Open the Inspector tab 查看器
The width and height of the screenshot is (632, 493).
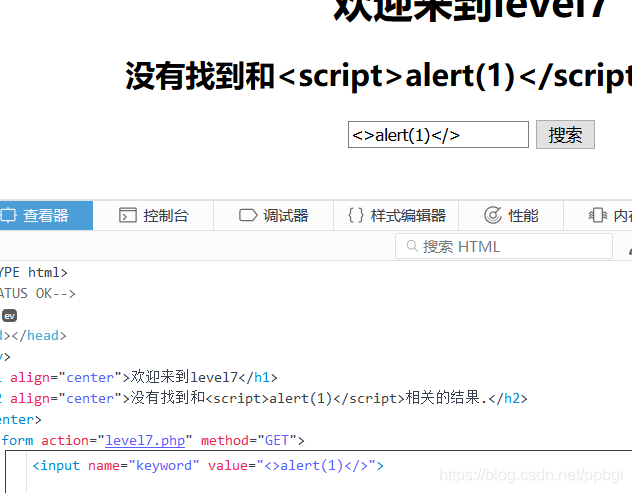46,215
